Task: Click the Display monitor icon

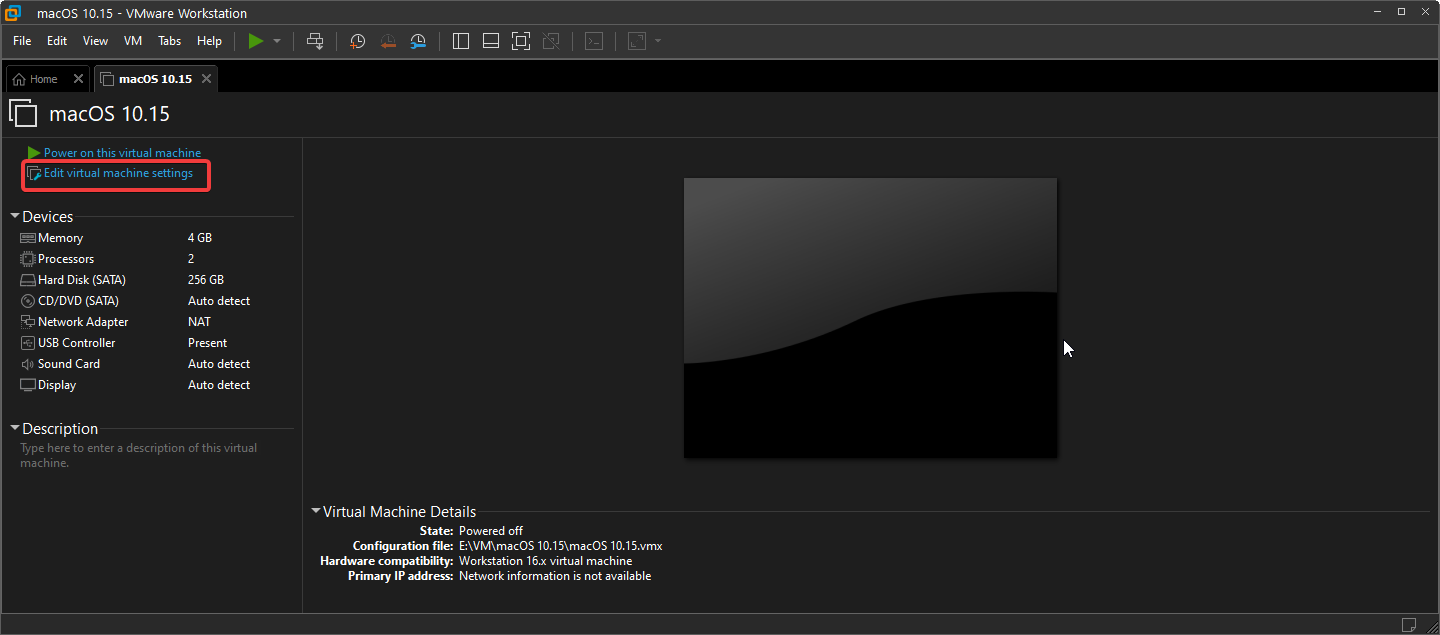Action: point(28,385)
